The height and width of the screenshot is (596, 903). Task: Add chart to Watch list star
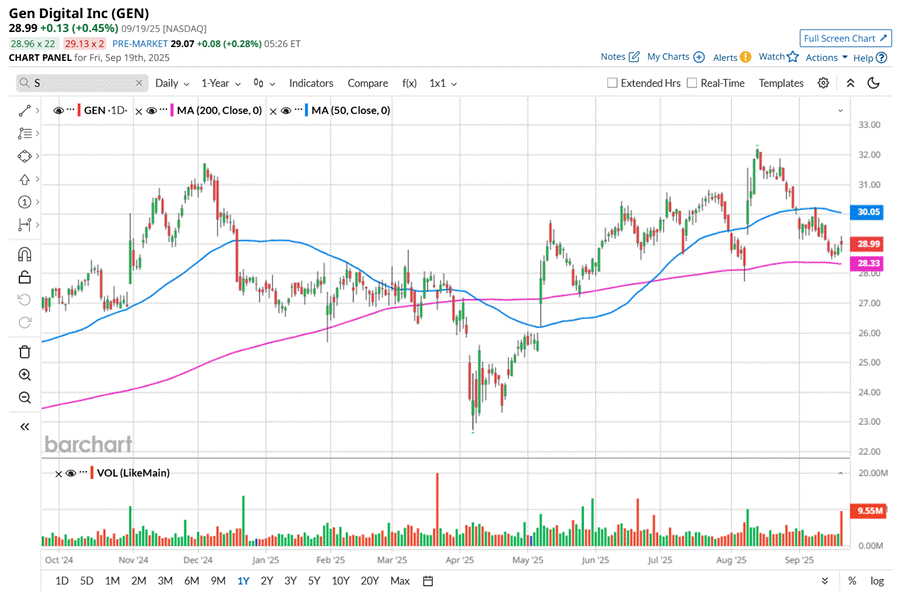(779, 56)
